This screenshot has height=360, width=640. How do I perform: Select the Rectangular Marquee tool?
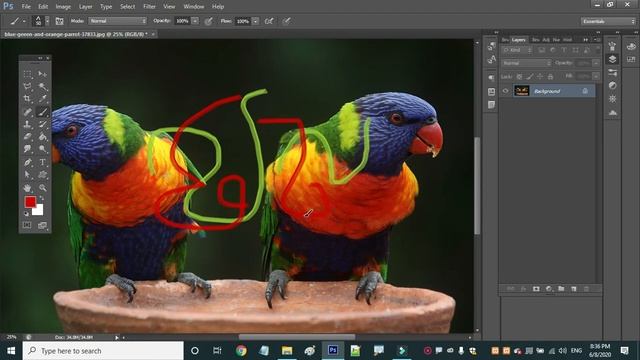tap(27, 74)
